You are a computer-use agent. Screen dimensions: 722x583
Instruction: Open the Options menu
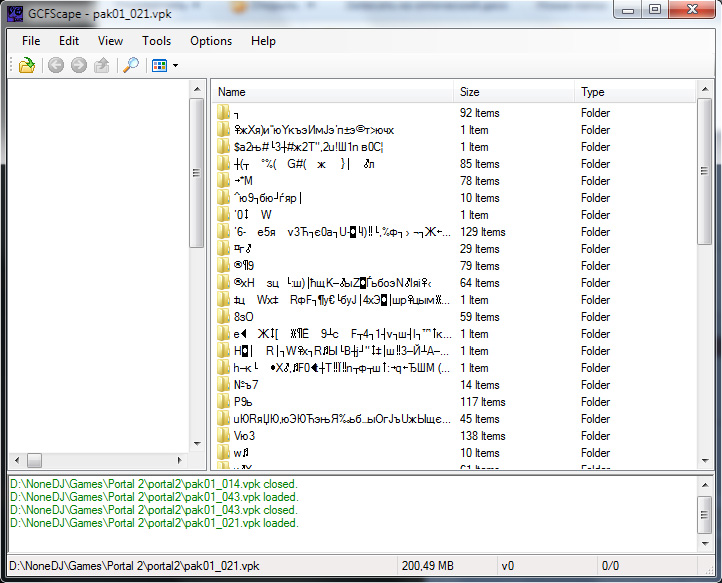pyautogui.click(x=211, y=41)
